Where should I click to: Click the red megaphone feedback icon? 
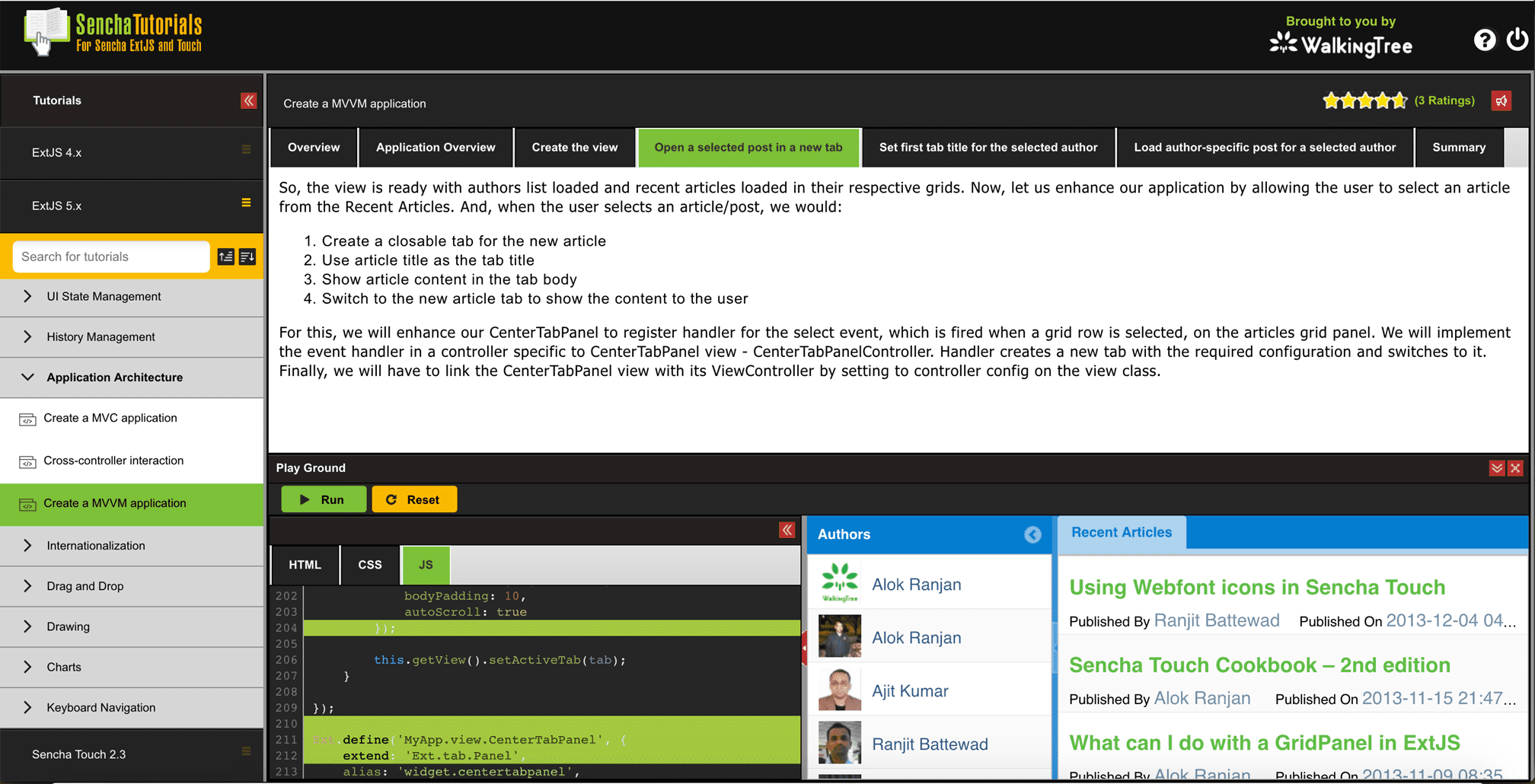[x=1501, y=101]
